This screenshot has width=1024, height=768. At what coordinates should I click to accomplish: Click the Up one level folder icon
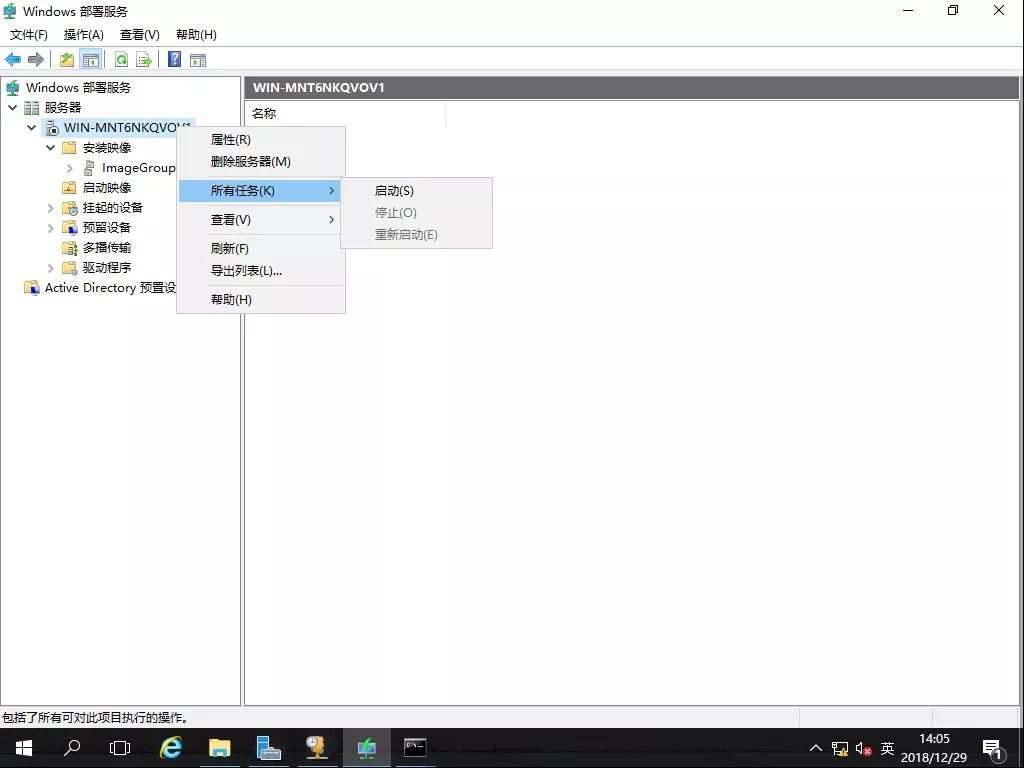point(67,60)
